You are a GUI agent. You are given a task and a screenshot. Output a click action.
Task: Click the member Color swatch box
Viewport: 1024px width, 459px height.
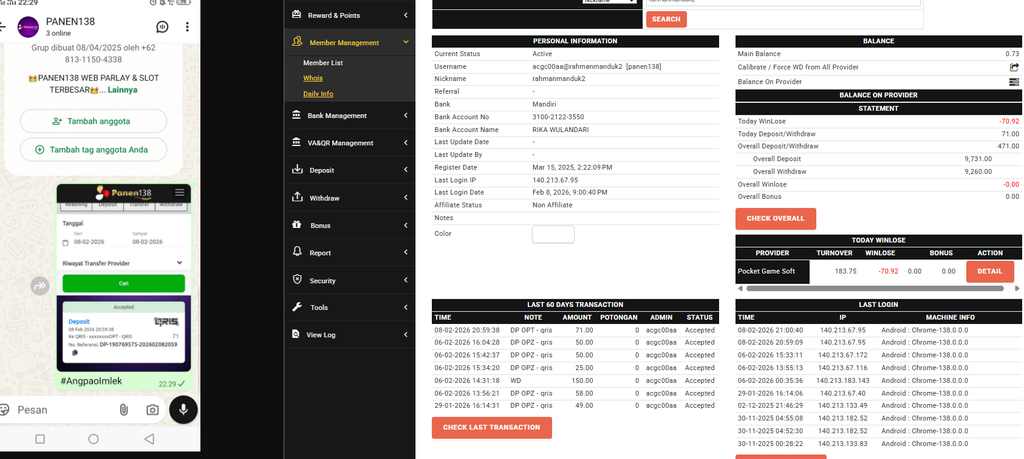[x=553, y=234]
